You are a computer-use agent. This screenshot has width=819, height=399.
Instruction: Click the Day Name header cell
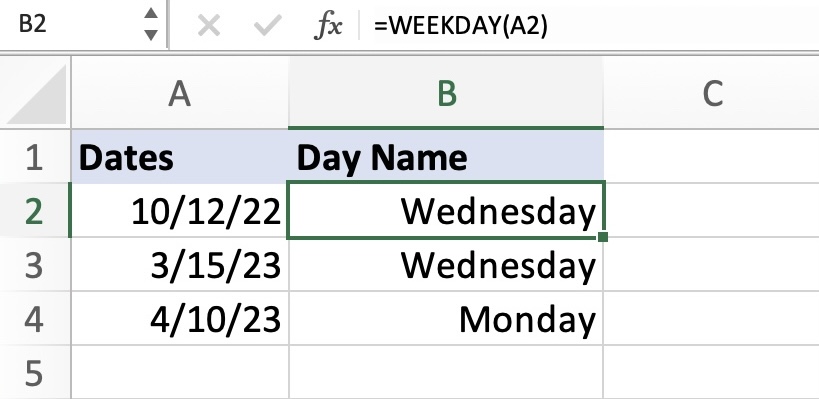click(446, 157)
